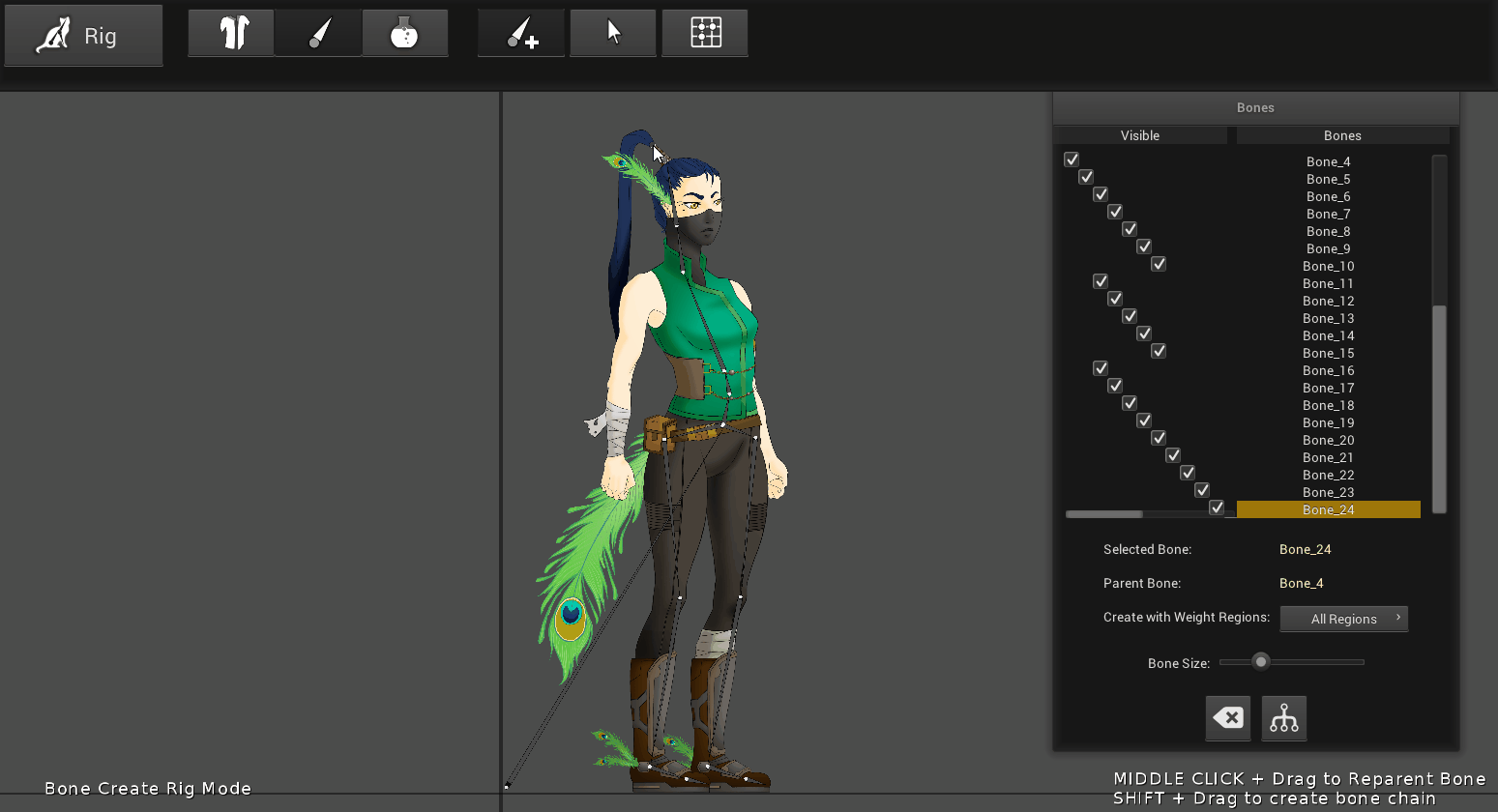Viewport: 1498px width, 812px height.
Task: Click the Visible column header
Action: tap(1140, 135)
